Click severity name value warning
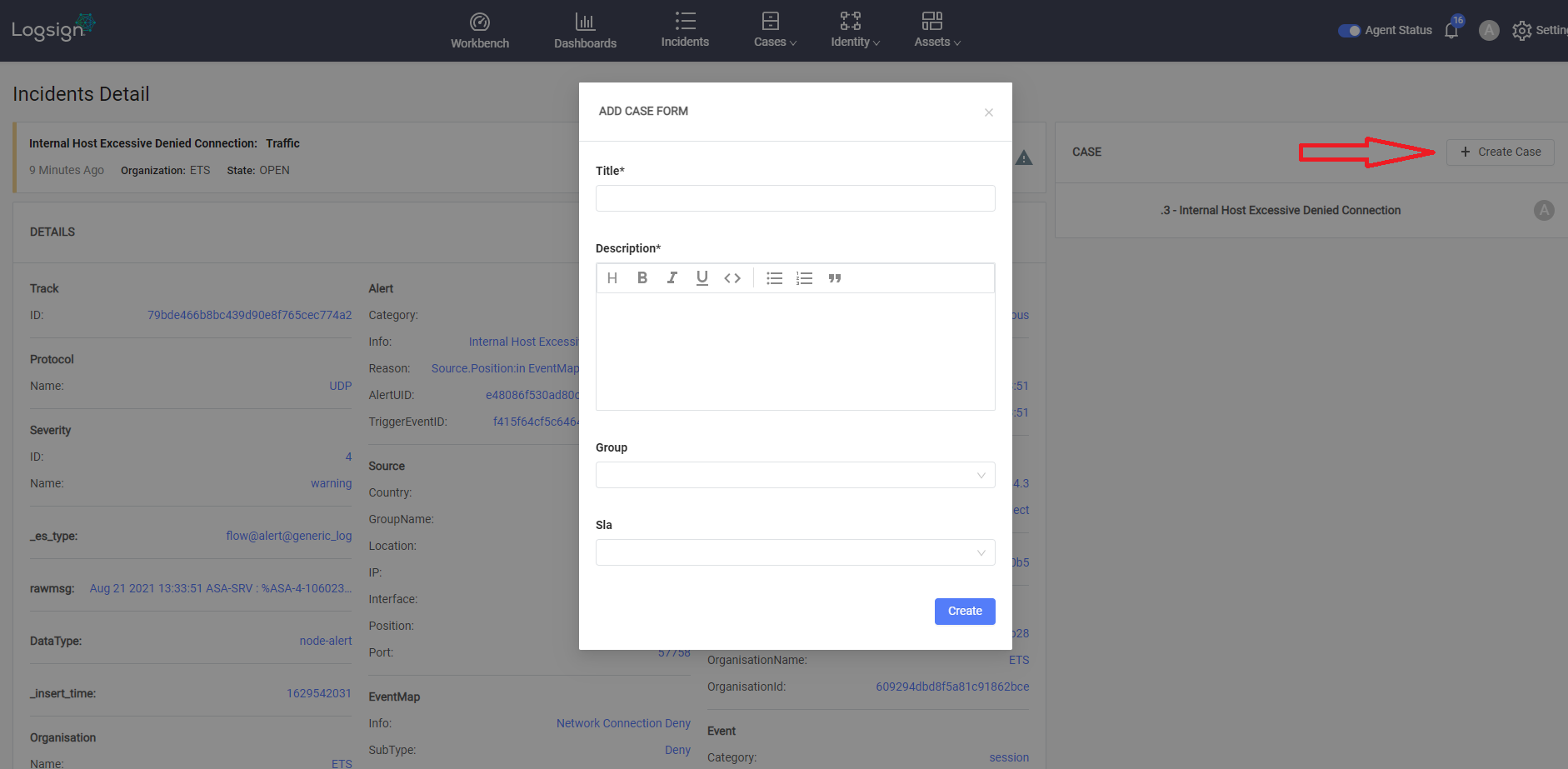The image size is (1568, 769). point(331,483)
